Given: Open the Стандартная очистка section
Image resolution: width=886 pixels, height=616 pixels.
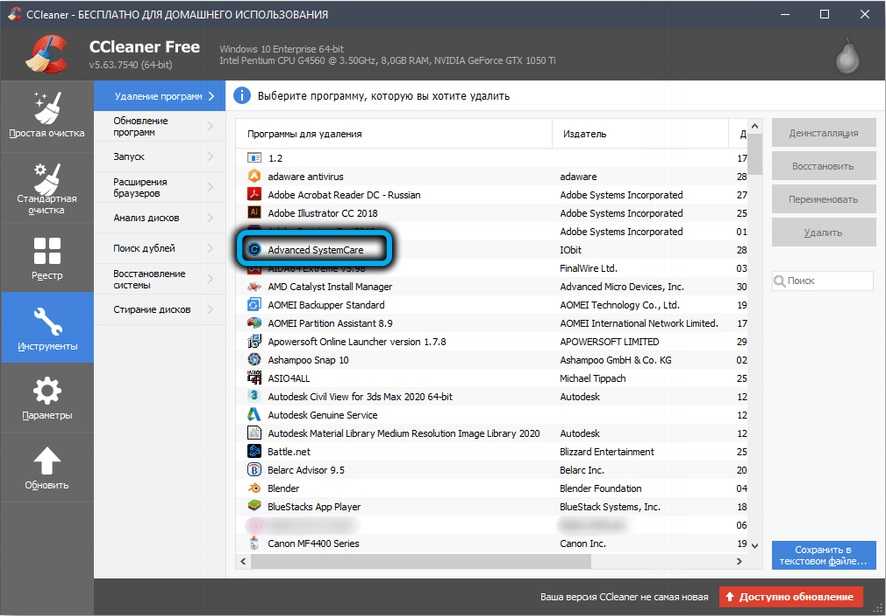Looking at the screenshot, I should (47, 188).
